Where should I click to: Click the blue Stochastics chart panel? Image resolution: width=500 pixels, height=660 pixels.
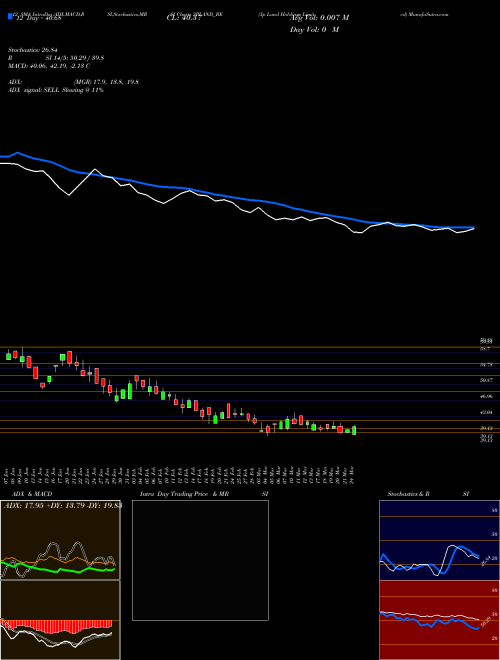[439, 540]
